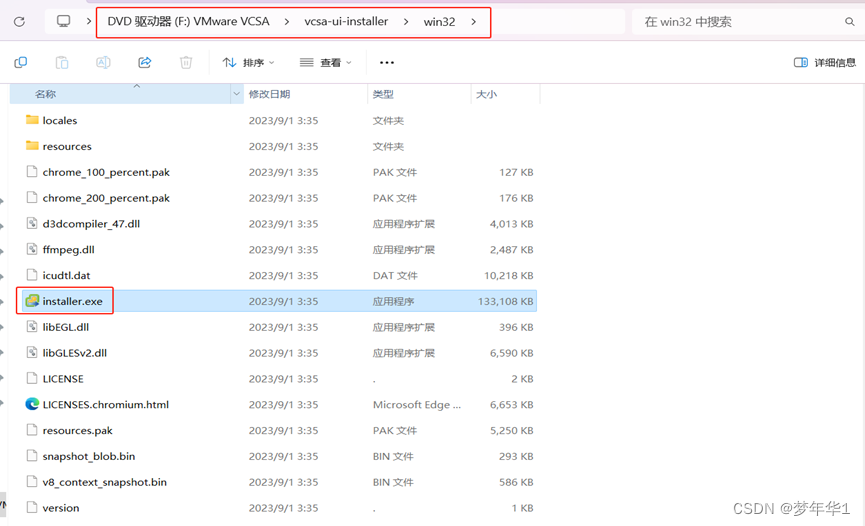Click the installer.exe application icon
Viewport: 865px width, 526px height.
(x=33, y=301)
